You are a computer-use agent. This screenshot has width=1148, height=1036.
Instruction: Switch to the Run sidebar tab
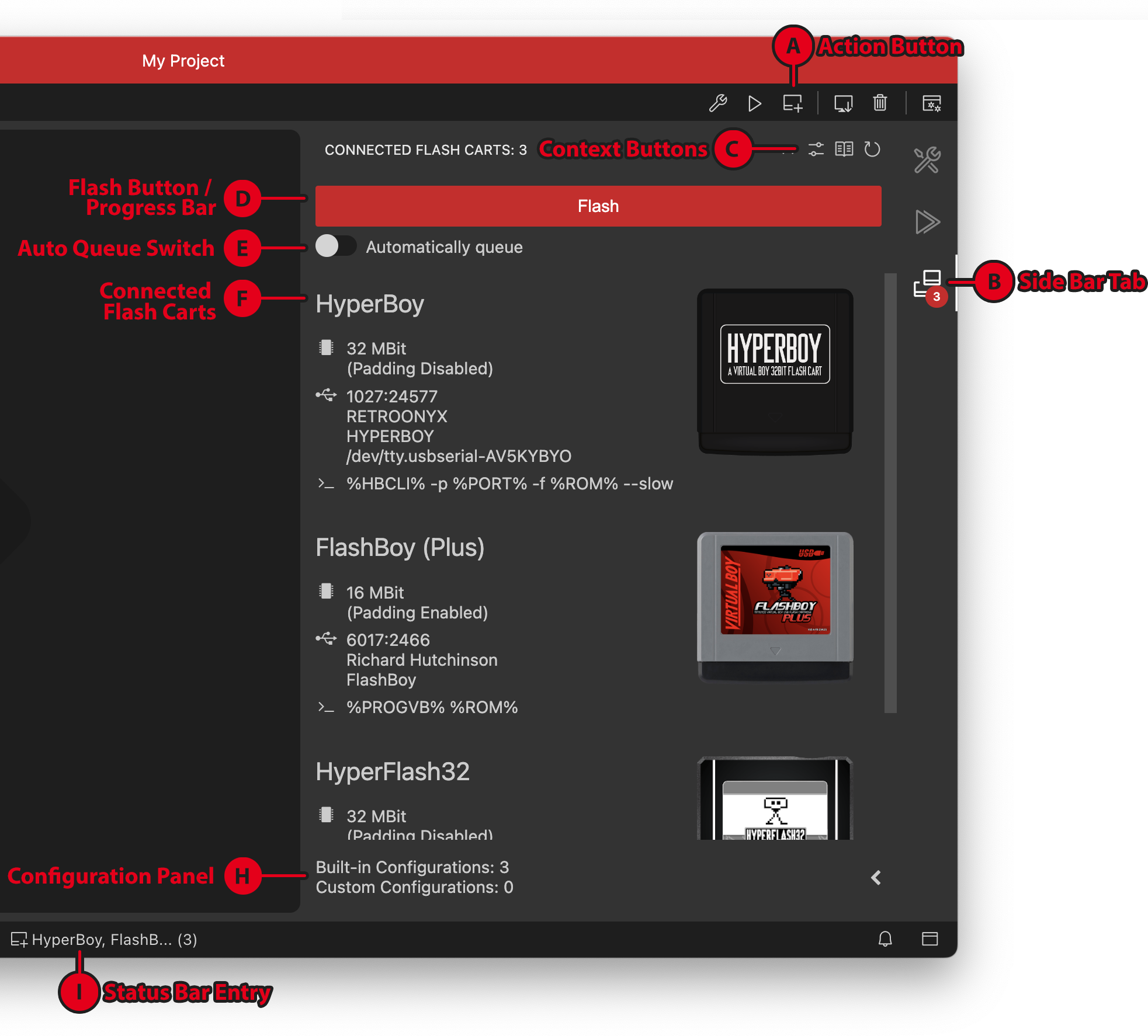(927, 222)
